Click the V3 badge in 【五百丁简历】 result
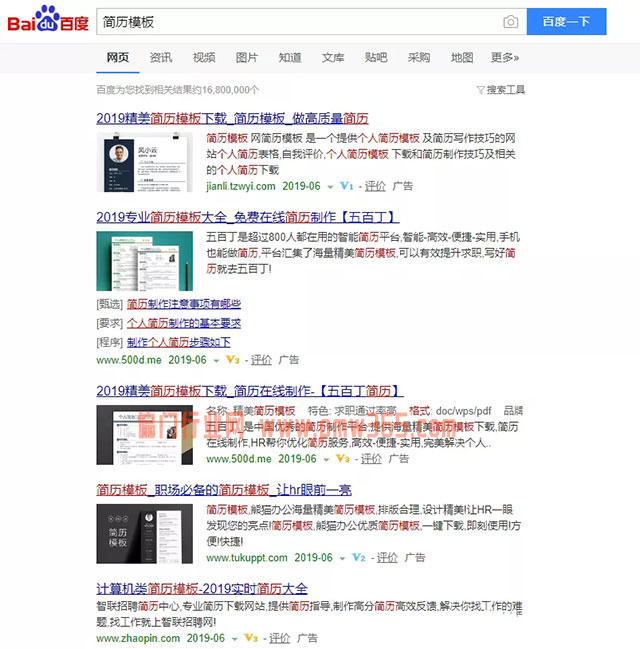Image resolution: width=640 pixels, height=649 pixels. [x=343, y=459]
